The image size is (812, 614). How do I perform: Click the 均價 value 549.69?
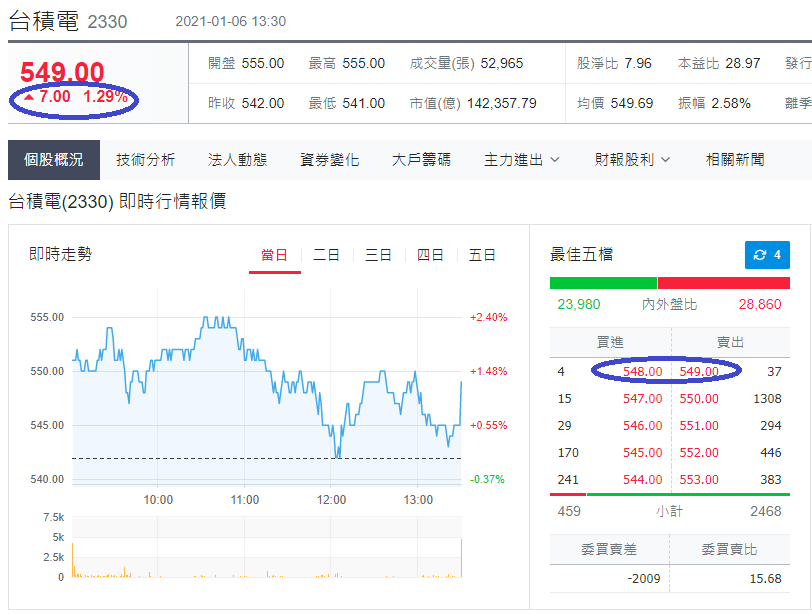coord(632,103)
